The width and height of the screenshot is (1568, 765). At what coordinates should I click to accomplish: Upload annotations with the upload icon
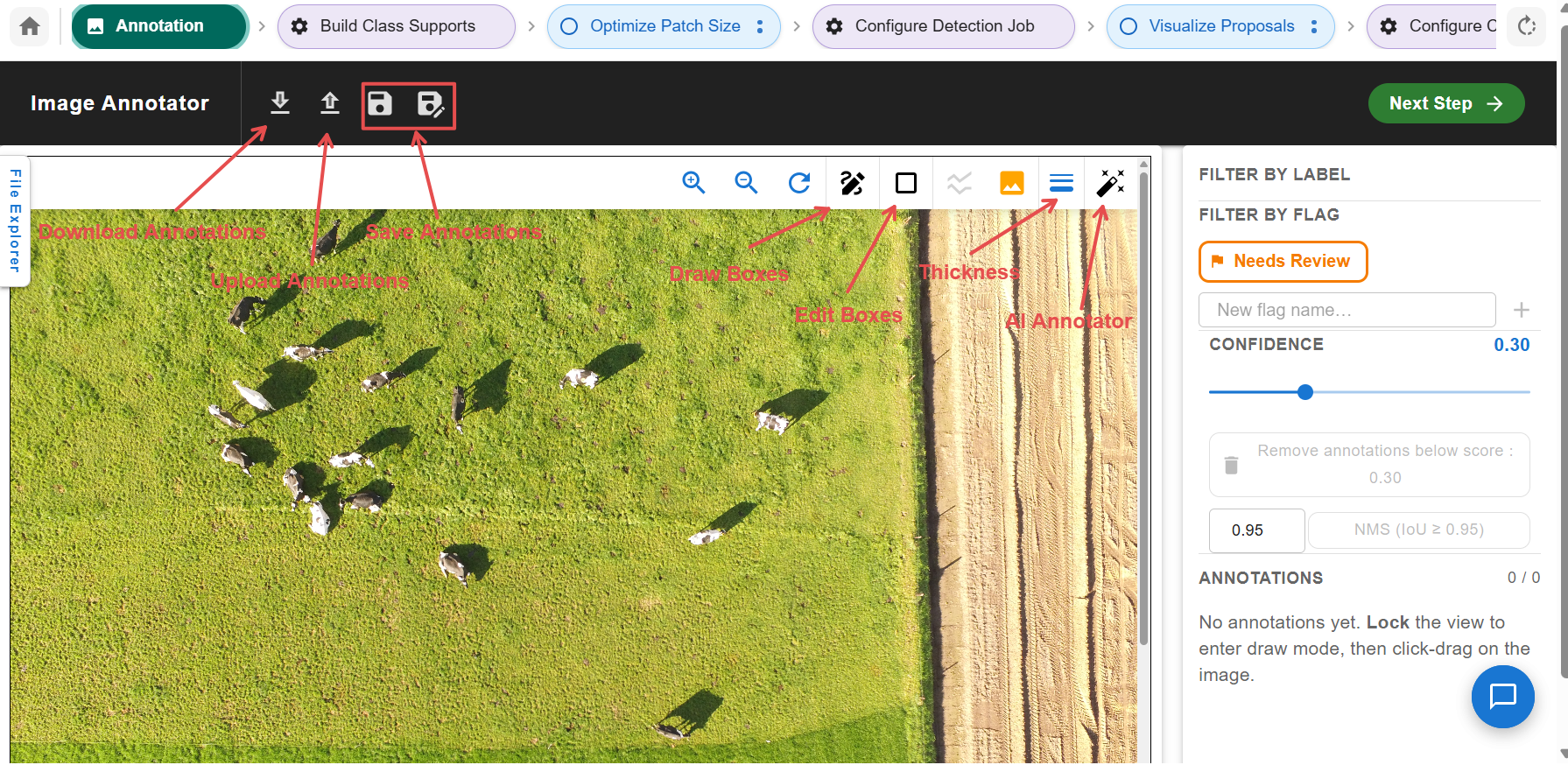tap(330, 103)
